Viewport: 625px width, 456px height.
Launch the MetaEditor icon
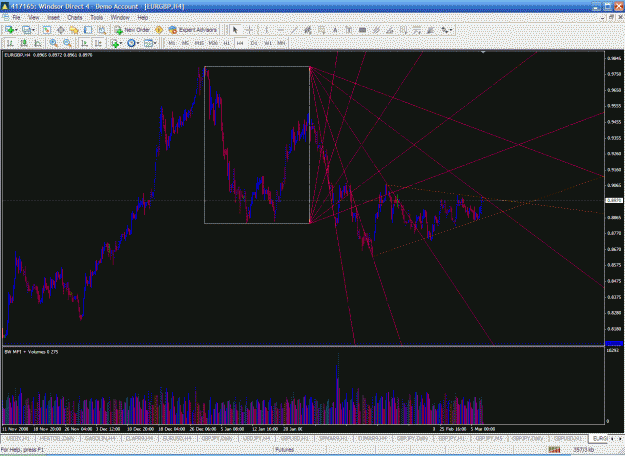[x=159, y=30]
